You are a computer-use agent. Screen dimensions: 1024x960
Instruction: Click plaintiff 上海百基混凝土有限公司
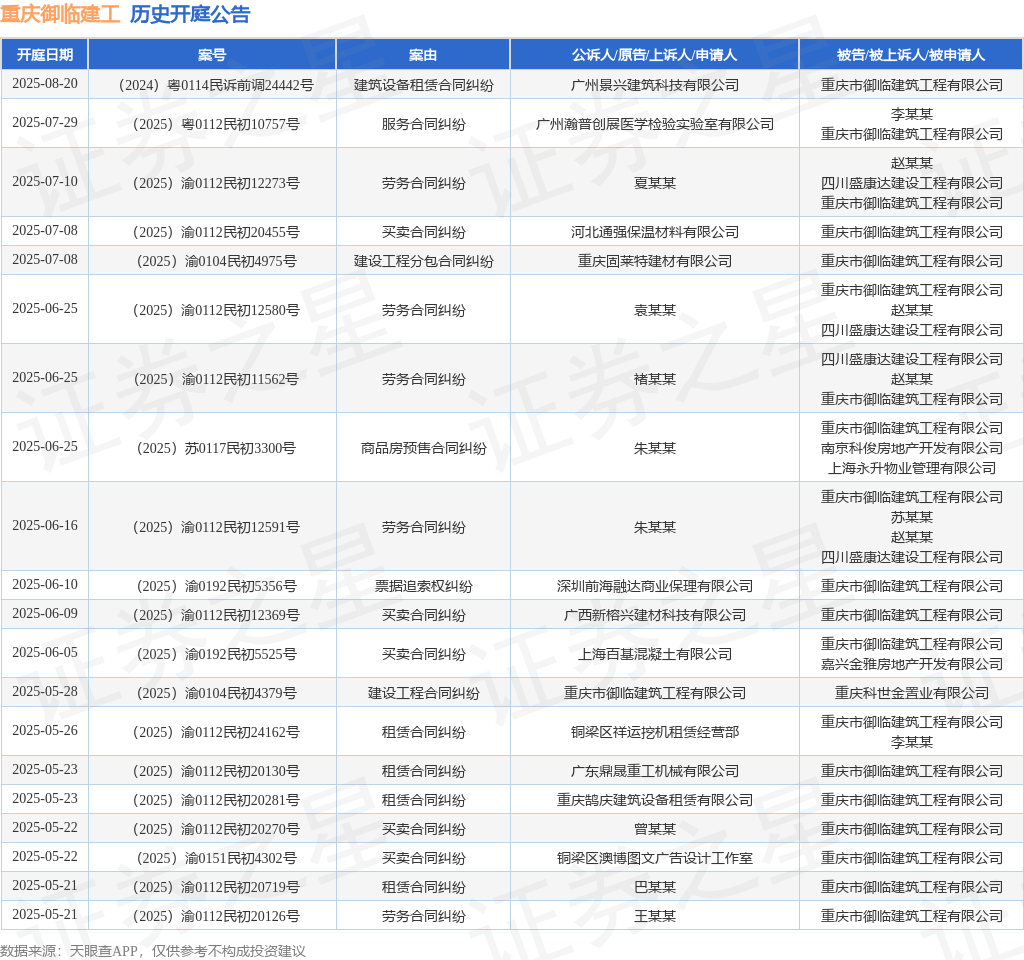point(654,654)
